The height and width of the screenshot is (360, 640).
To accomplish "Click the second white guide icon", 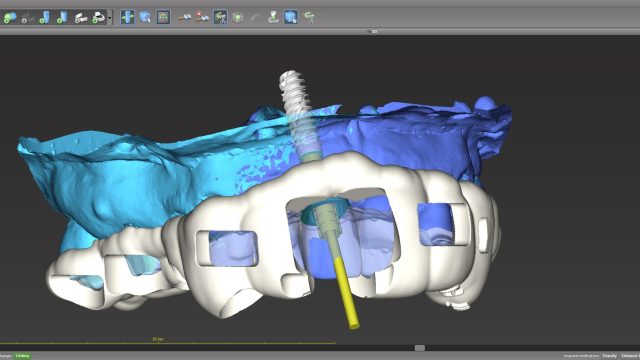I will pos(98,18).
